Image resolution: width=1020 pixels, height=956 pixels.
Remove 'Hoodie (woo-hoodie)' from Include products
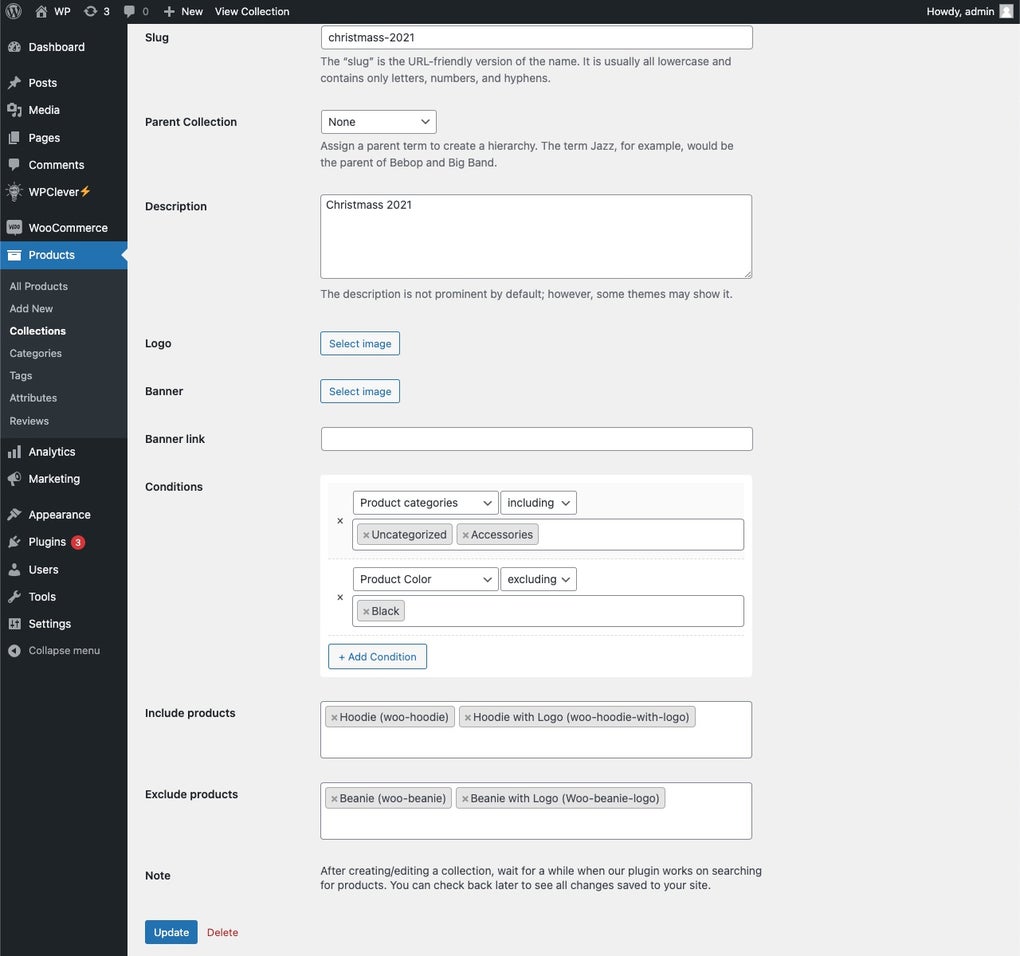click(333, 716)
